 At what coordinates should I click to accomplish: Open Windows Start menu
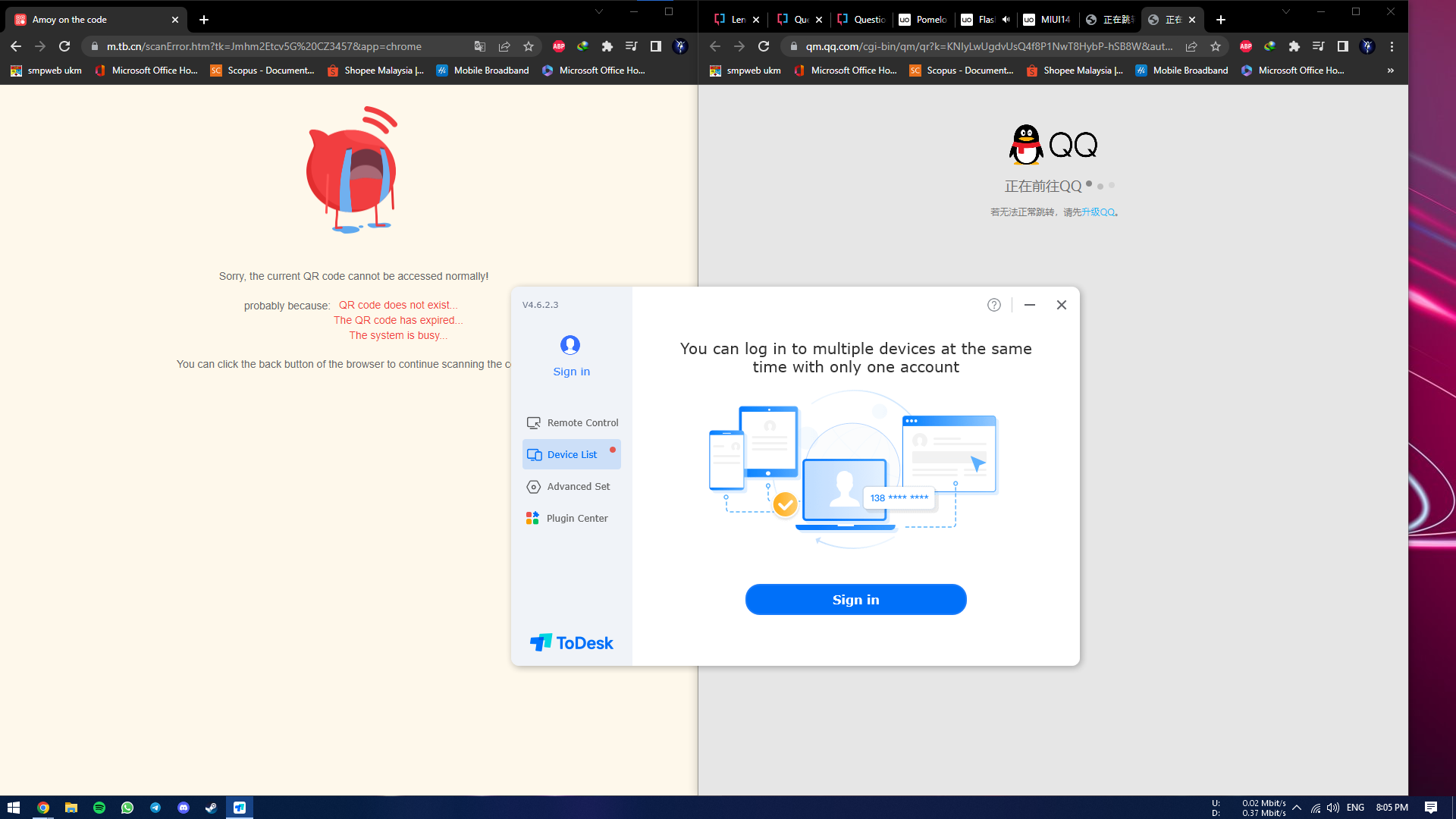(14, 808)
